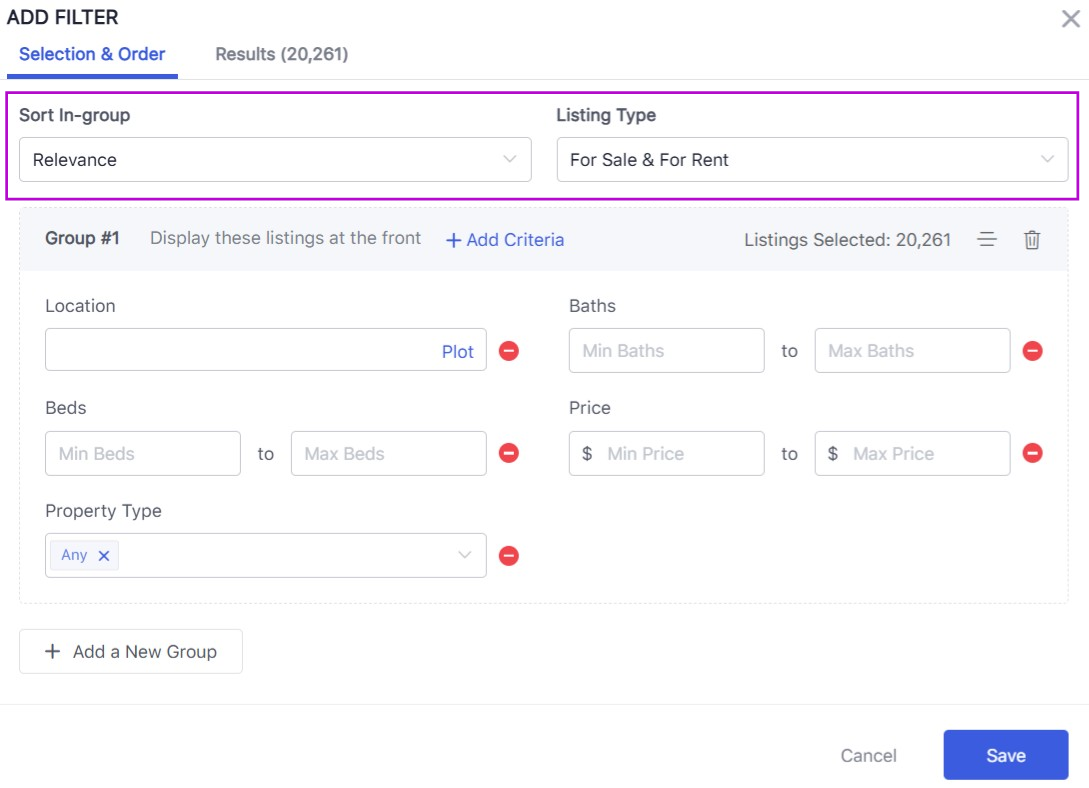Open the Property Type dropdown
Viewport: 1089px width, 788px height.
point(300,556)
